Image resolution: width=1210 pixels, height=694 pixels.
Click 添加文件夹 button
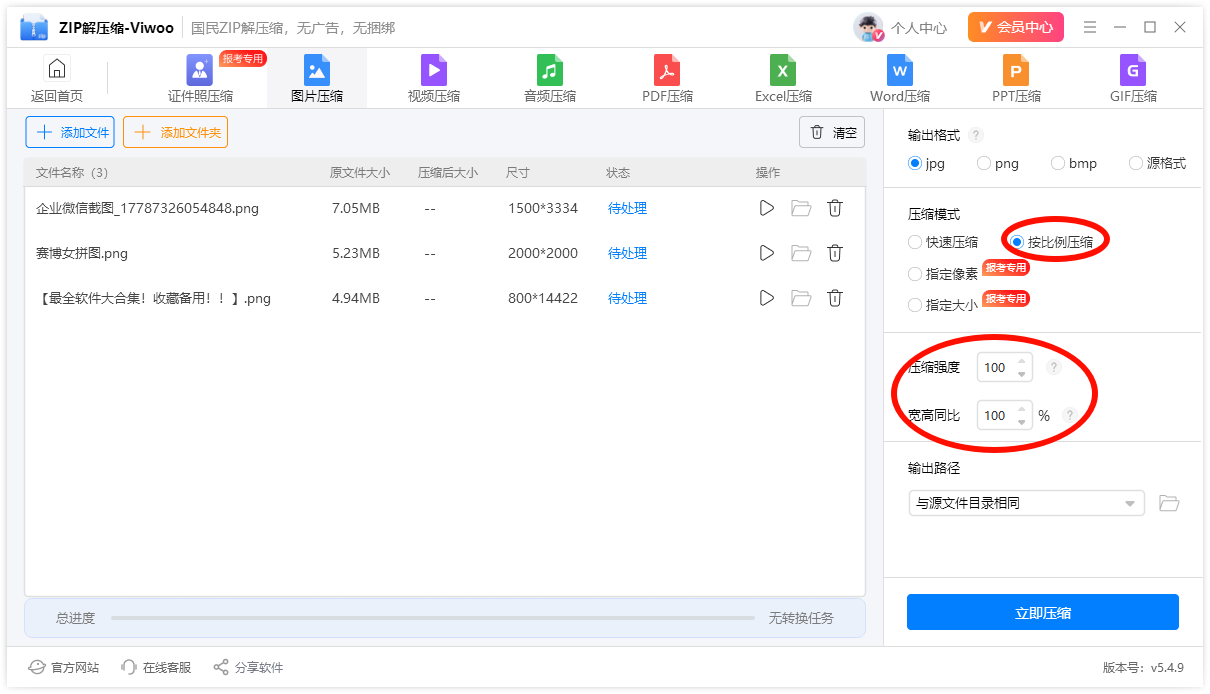coord(175,132)
